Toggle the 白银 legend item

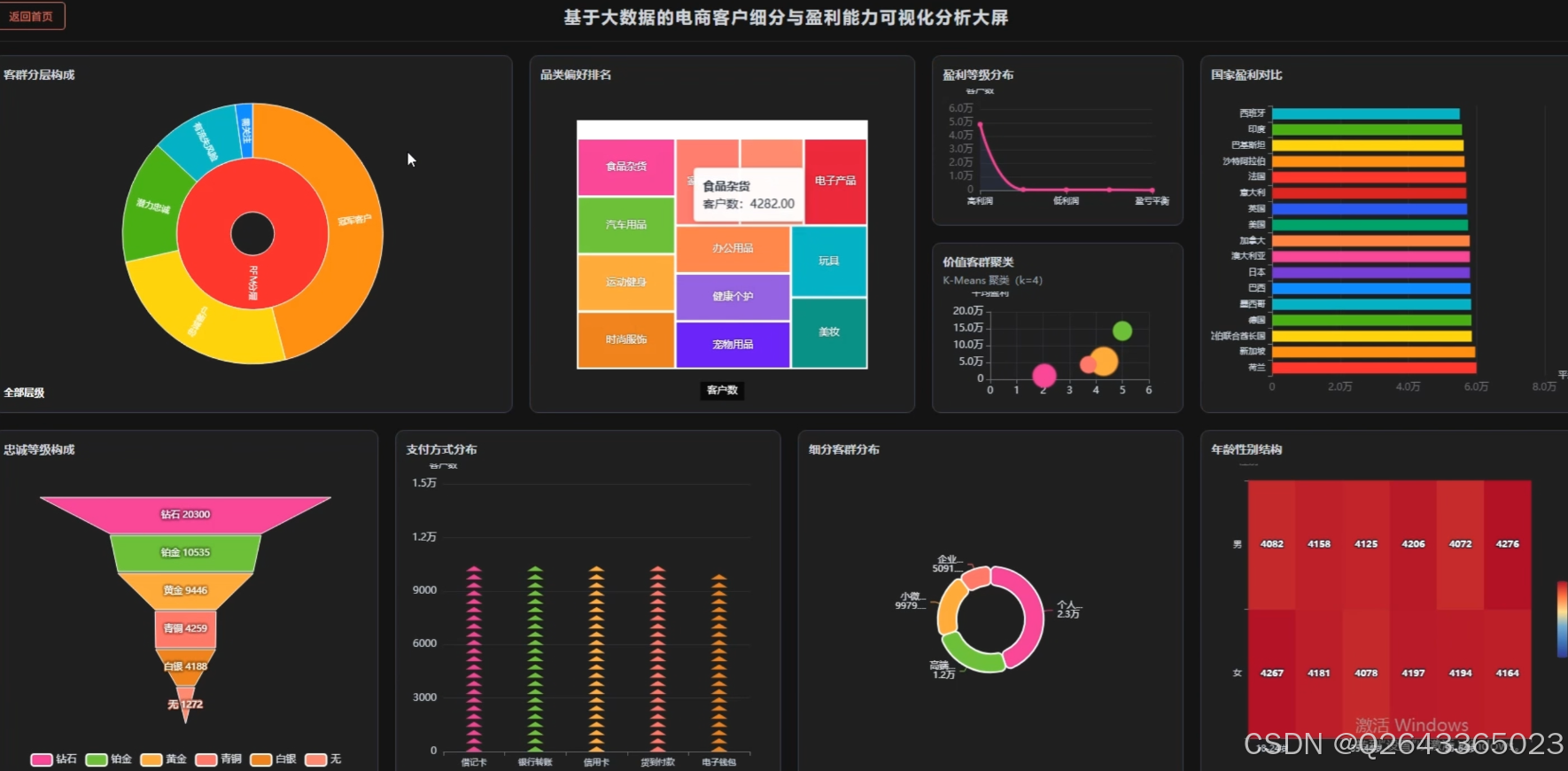[x=274, y=759]
